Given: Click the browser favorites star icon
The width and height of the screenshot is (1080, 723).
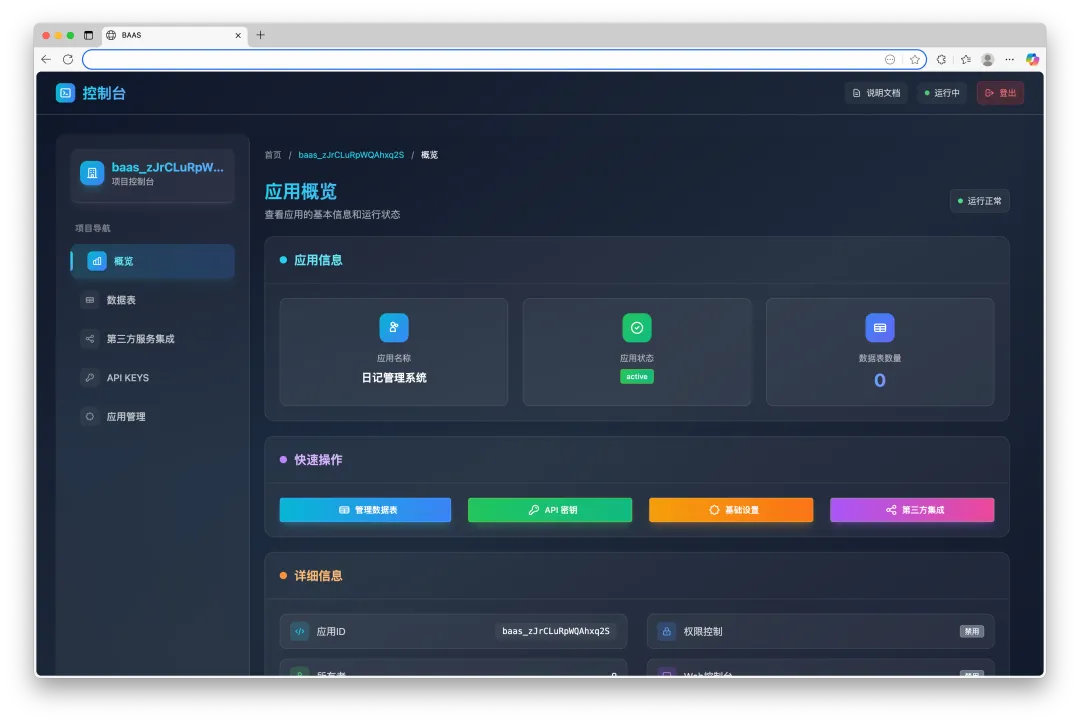Looking at the screenshot, I should [915, 60].
